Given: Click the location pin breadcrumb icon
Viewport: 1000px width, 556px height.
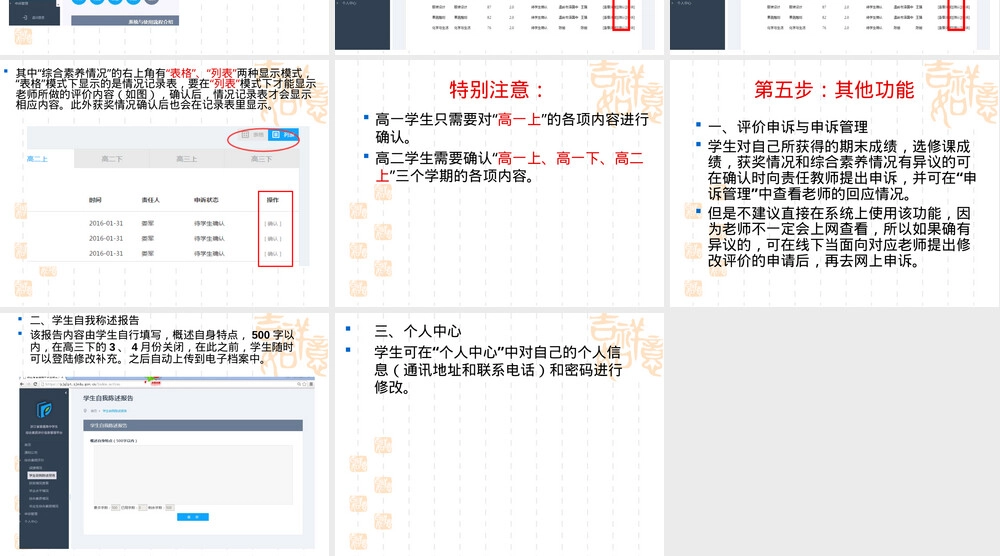Looking at the screenshot, I should [85, 411].
